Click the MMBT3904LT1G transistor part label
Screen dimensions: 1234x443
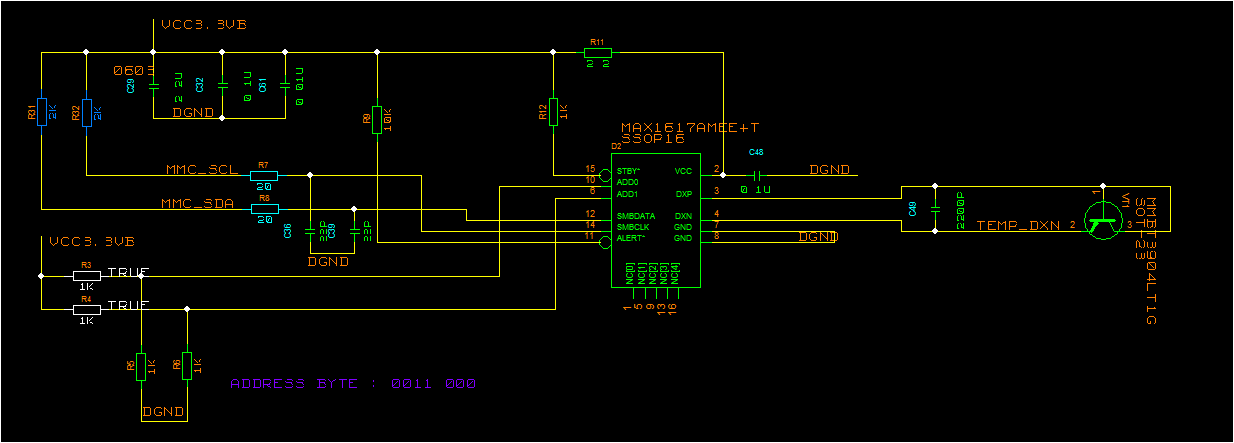1149,261
